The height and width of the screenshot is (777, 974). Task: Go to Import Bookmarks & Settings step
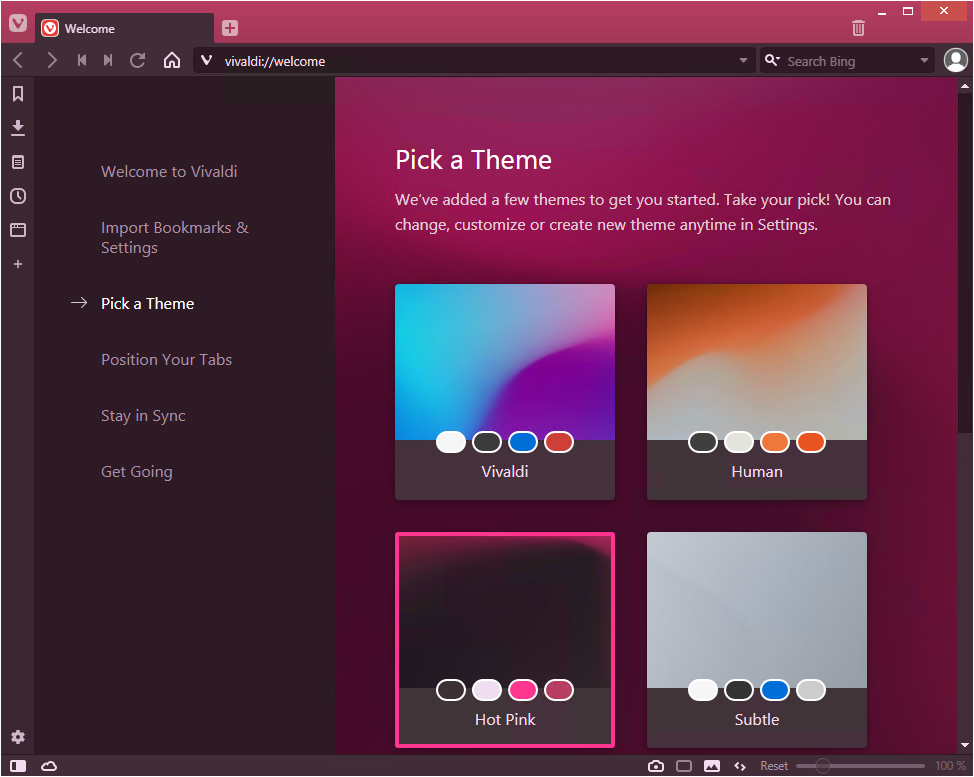(175, 237)
